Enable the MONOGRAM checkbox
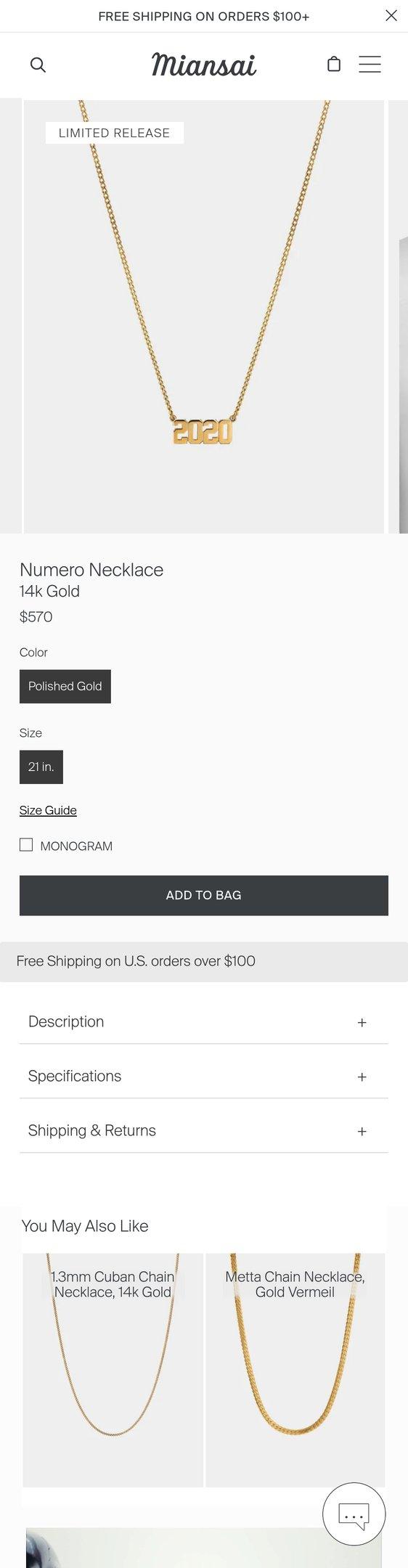Image resolution: width=408 pixels, height=1568 pixels. tap(26, 845)
